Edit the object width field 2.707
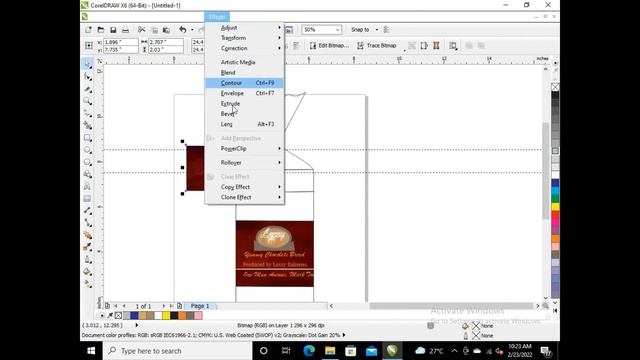 point(166,42)
